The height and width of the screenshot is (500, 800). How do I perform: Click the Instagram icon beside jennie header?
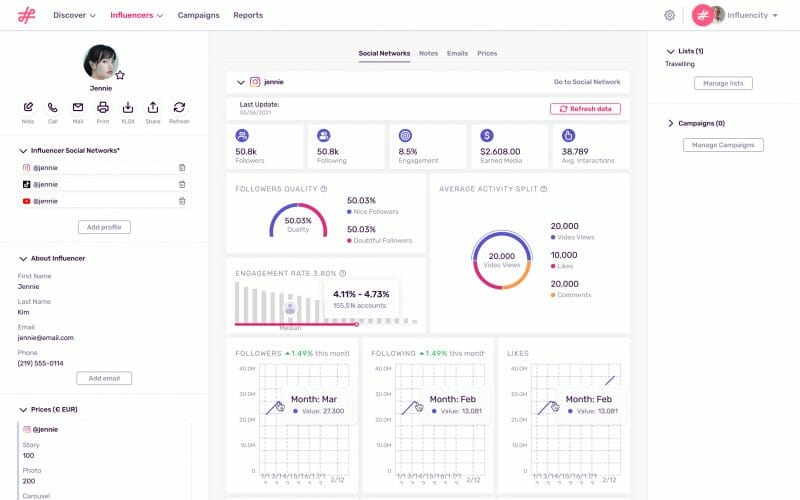[255, 82]
